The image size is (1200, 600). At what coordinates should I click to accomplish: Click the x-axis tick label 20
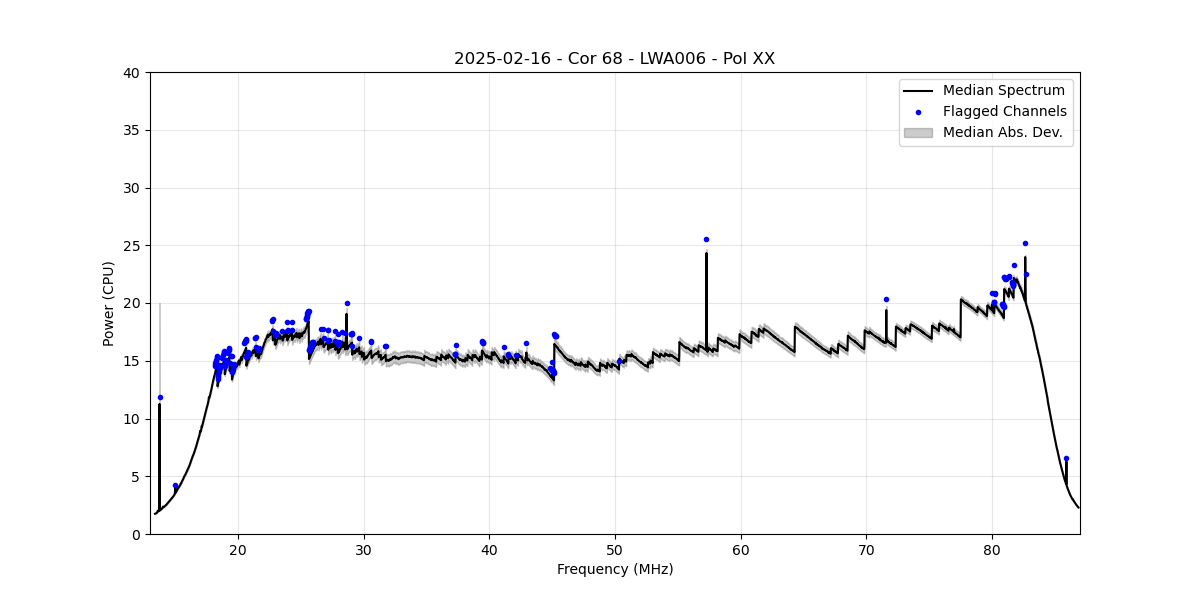[238, 549]
